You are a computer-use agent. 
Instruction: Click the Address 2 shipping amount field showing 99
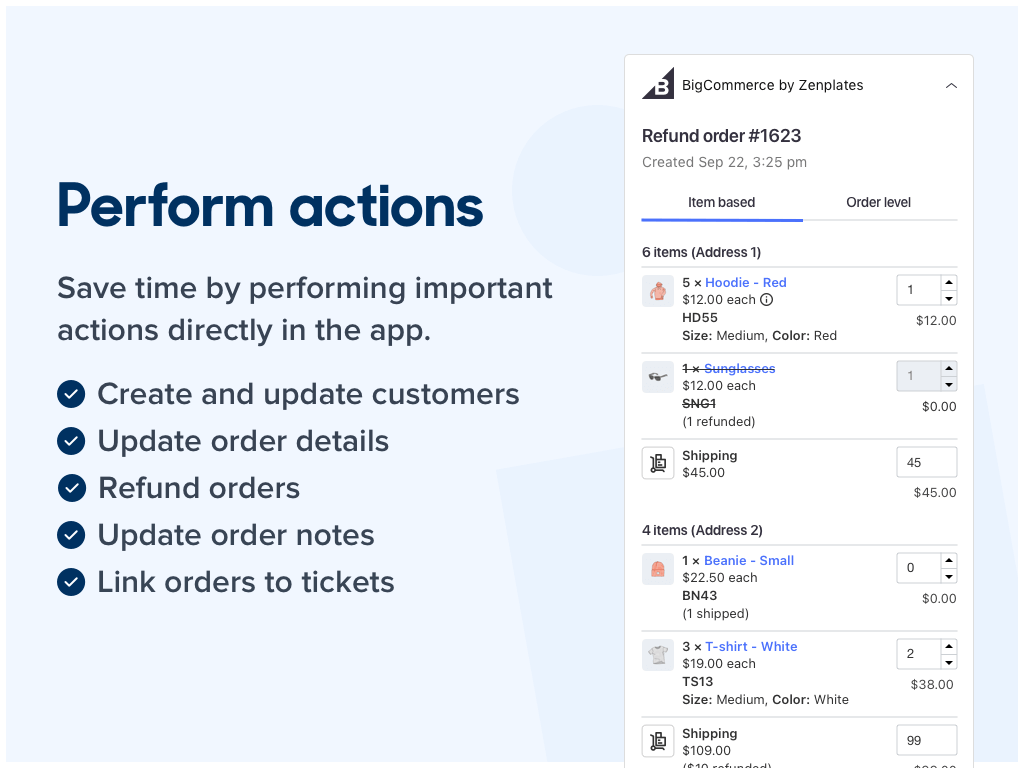pos(926,740)
